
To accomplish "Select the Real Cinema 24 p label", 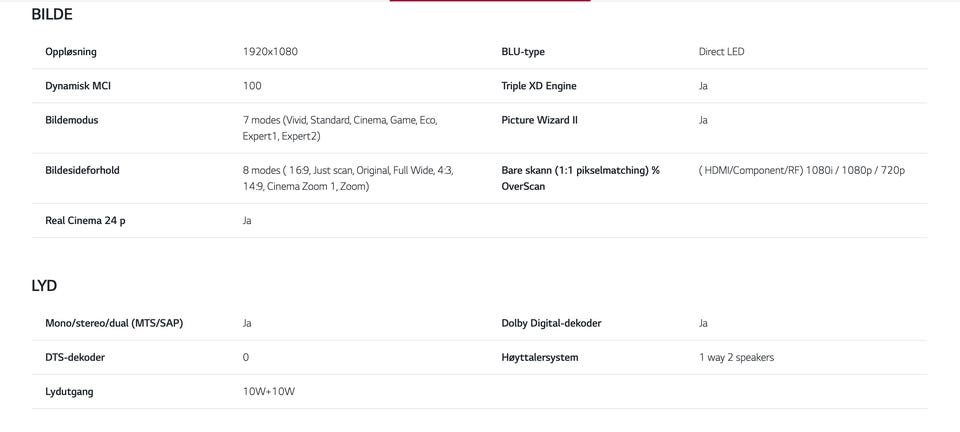I will (85, 221).
